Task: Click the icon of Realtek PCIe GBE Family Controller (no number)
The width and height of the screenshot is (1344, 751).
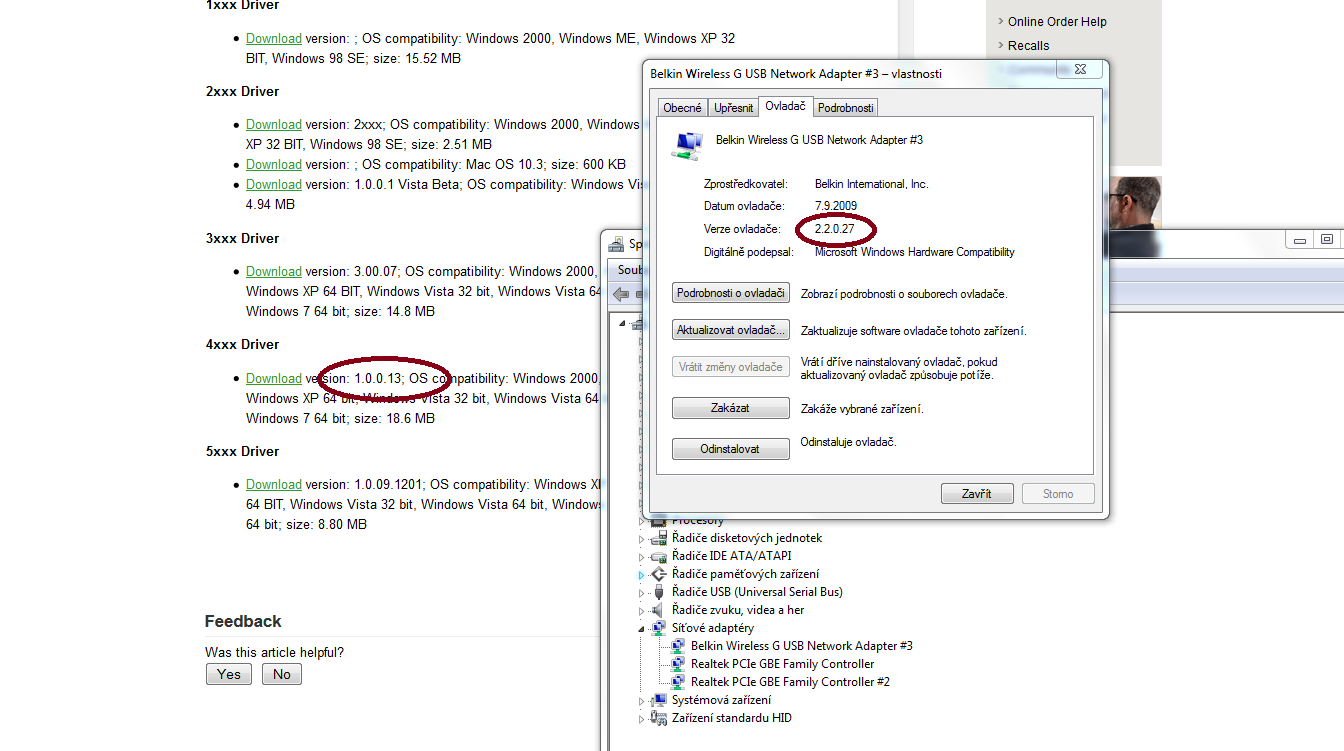Action: (x=679, y=664)
